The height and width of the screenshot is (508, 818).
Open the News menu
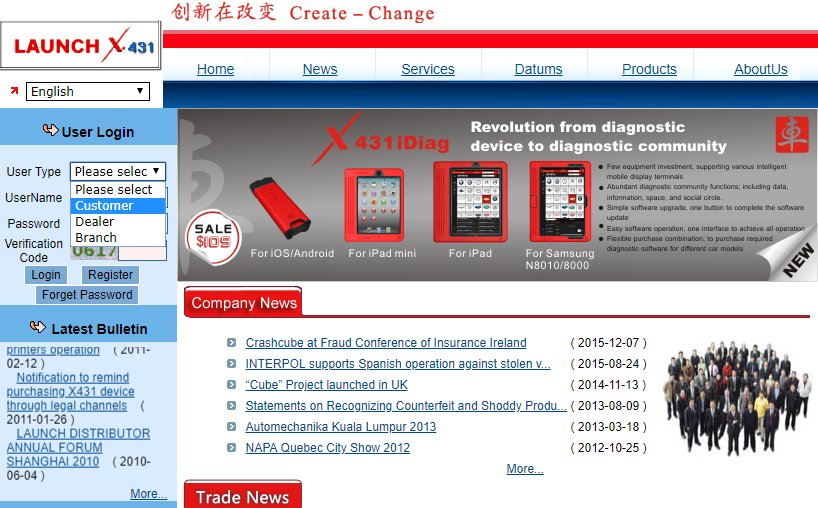click(x=320, y=69)
